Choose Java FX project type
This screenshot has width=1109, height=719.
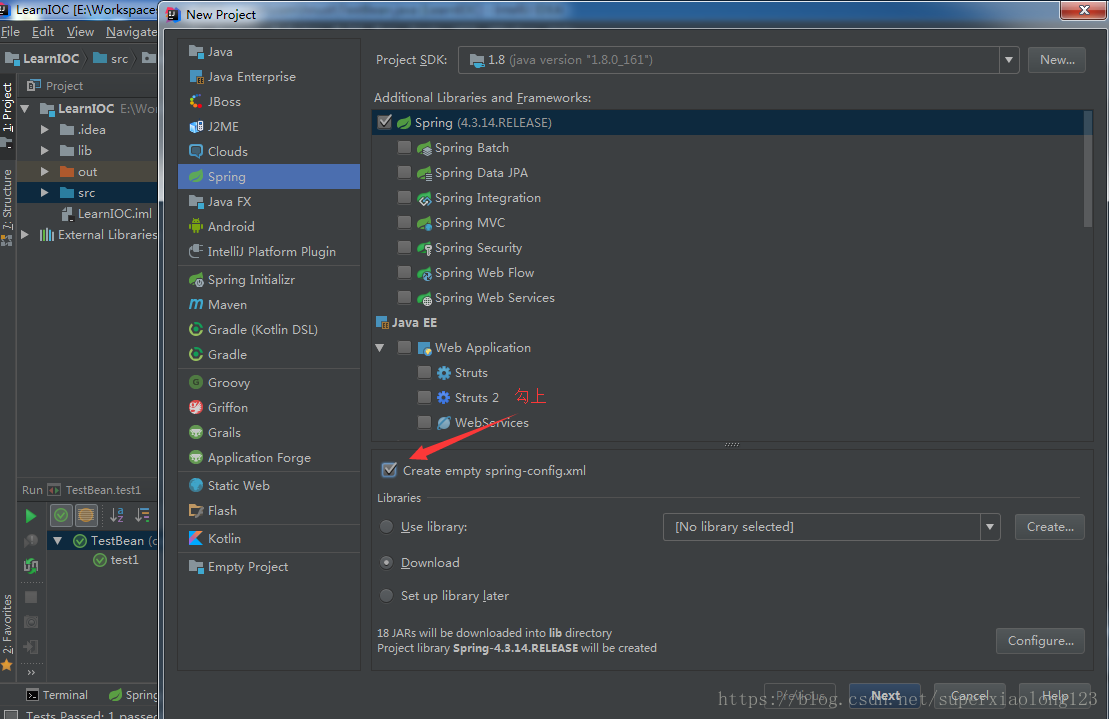click(x=269, y=201)
